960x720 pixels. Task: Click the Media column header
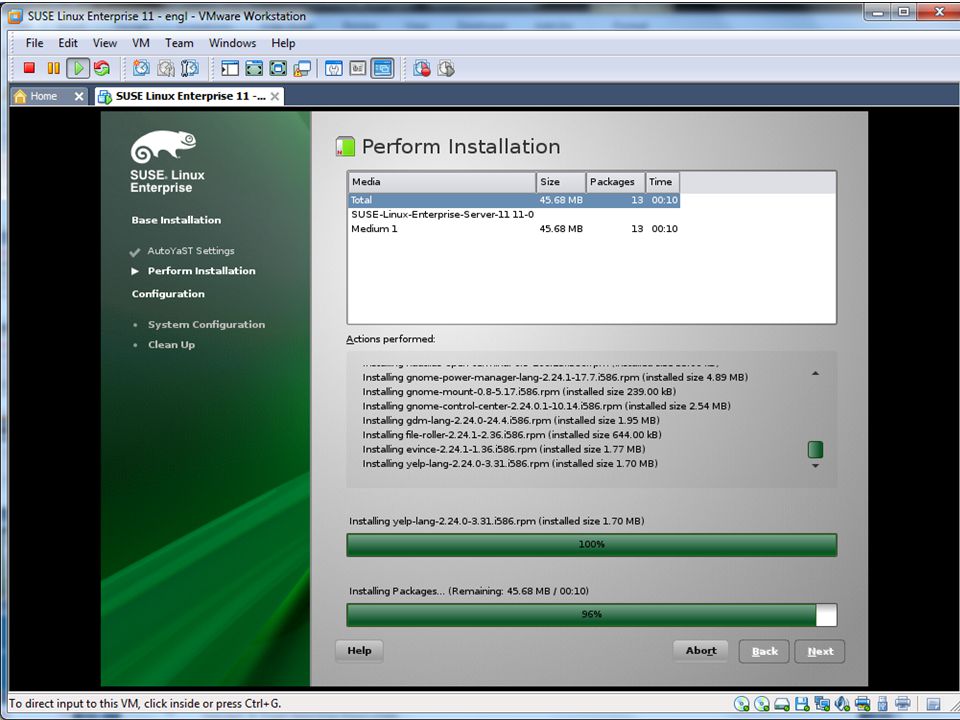tap(442, 182)
